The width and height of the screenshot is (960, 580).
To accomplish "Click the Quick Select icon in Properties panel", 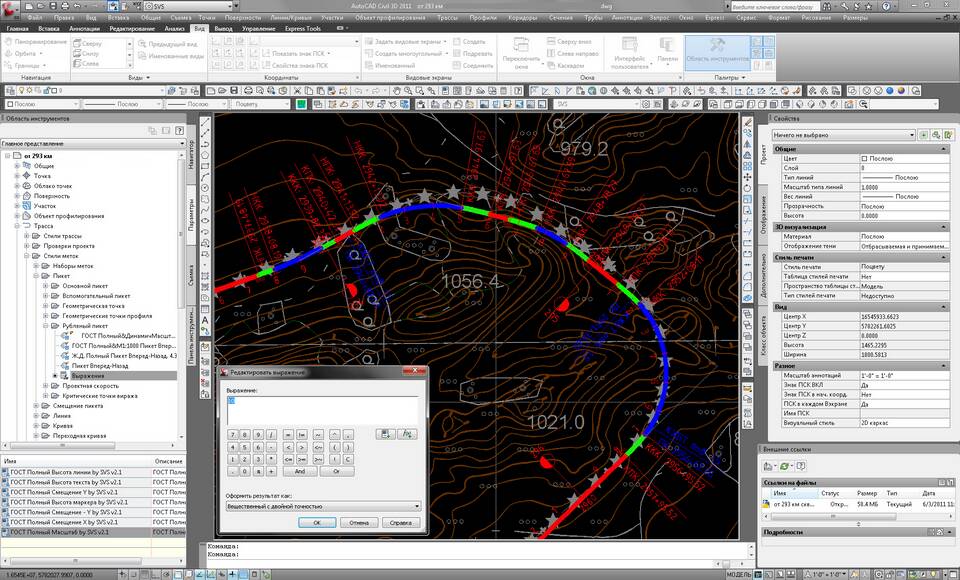I will click(x=936, y=134).
